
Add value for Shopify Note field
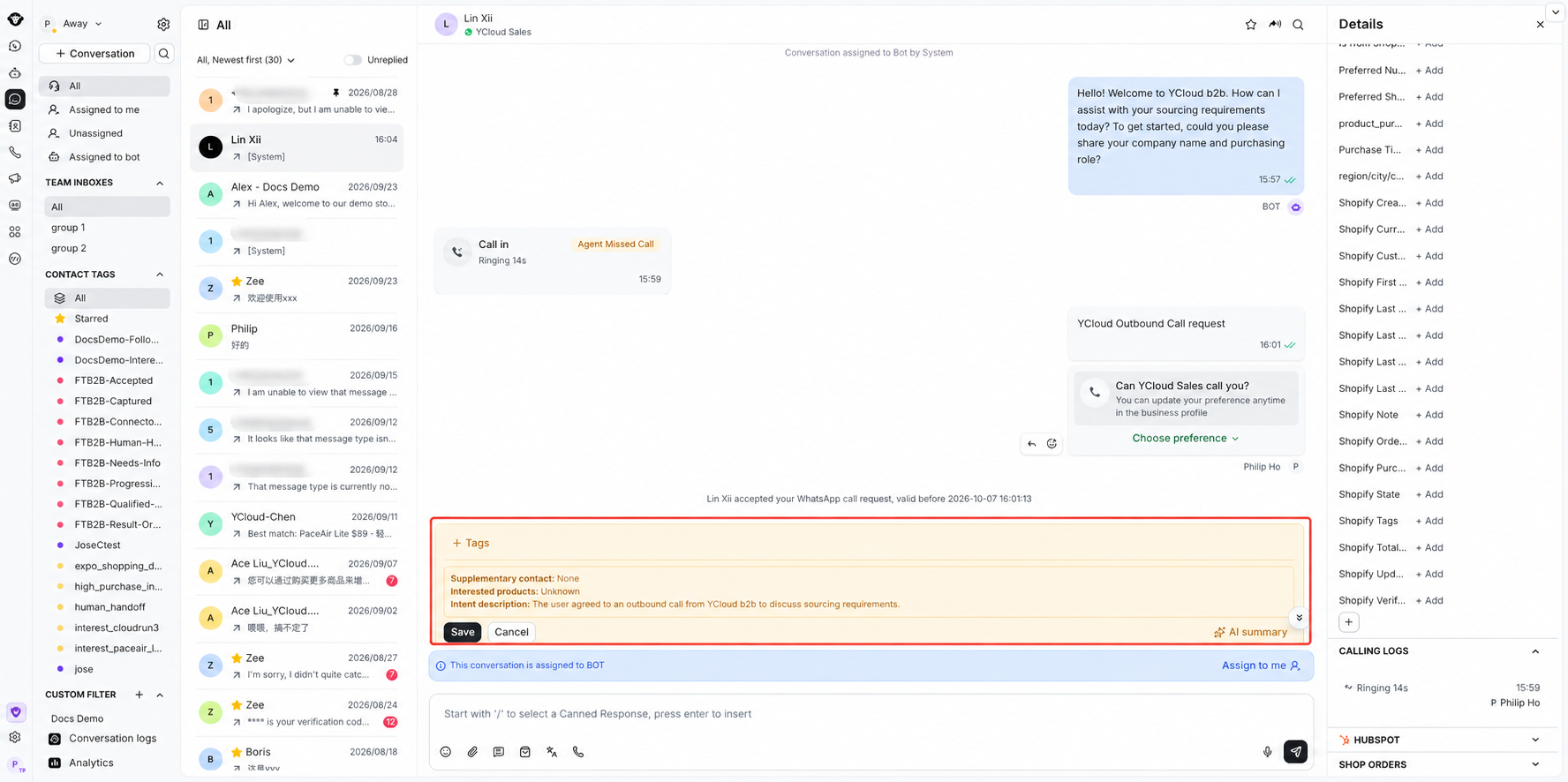coord(1429,415)
